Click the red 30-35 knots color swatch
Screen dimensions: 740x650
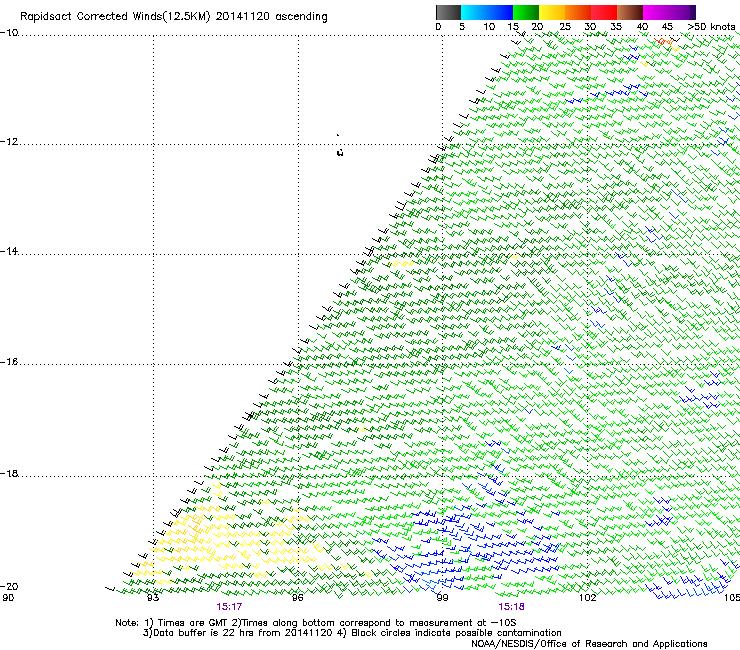[604, 12]
